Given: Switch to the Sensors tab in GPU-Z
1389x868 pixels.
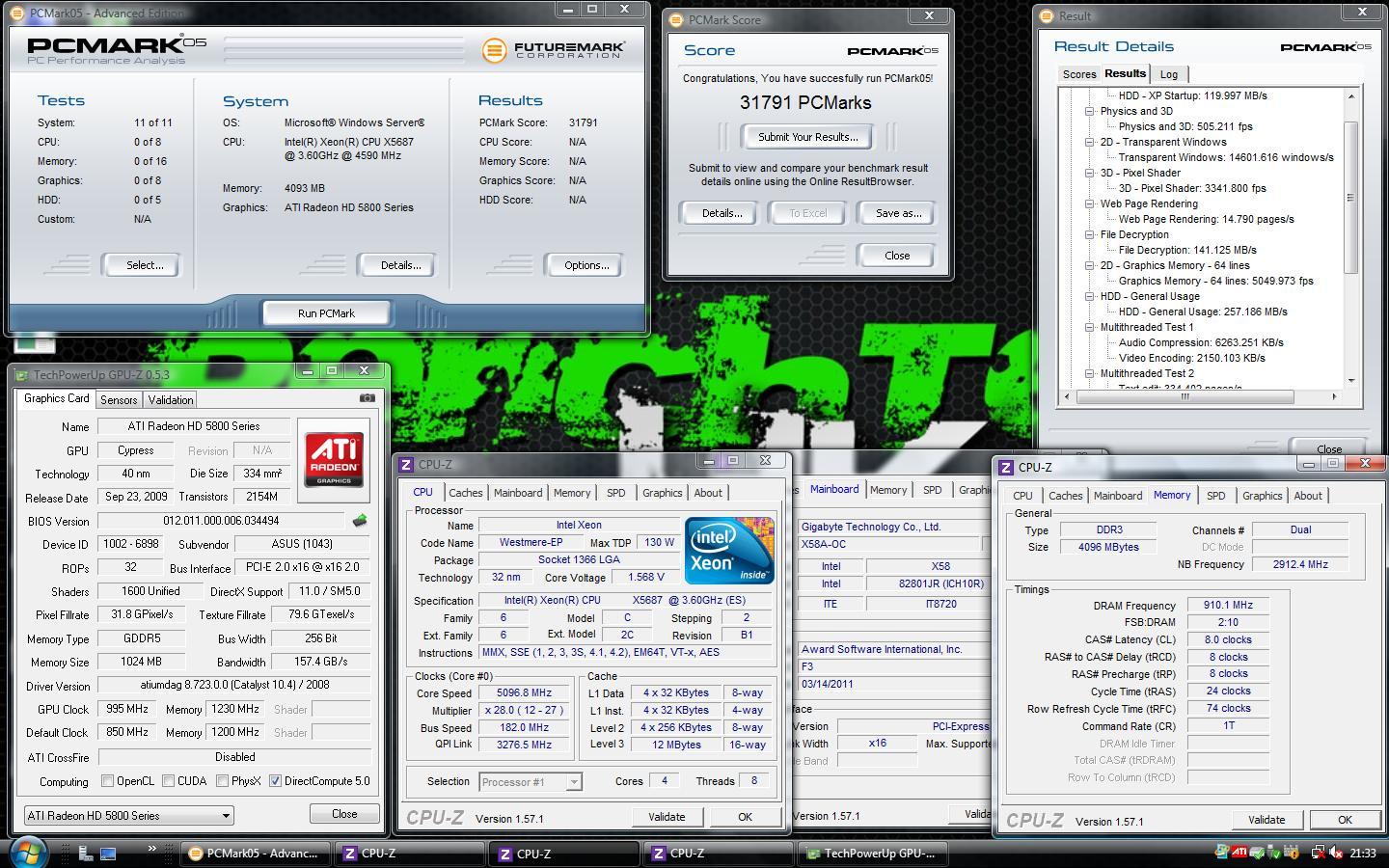Looking at the screenshot, I should 119,399.
